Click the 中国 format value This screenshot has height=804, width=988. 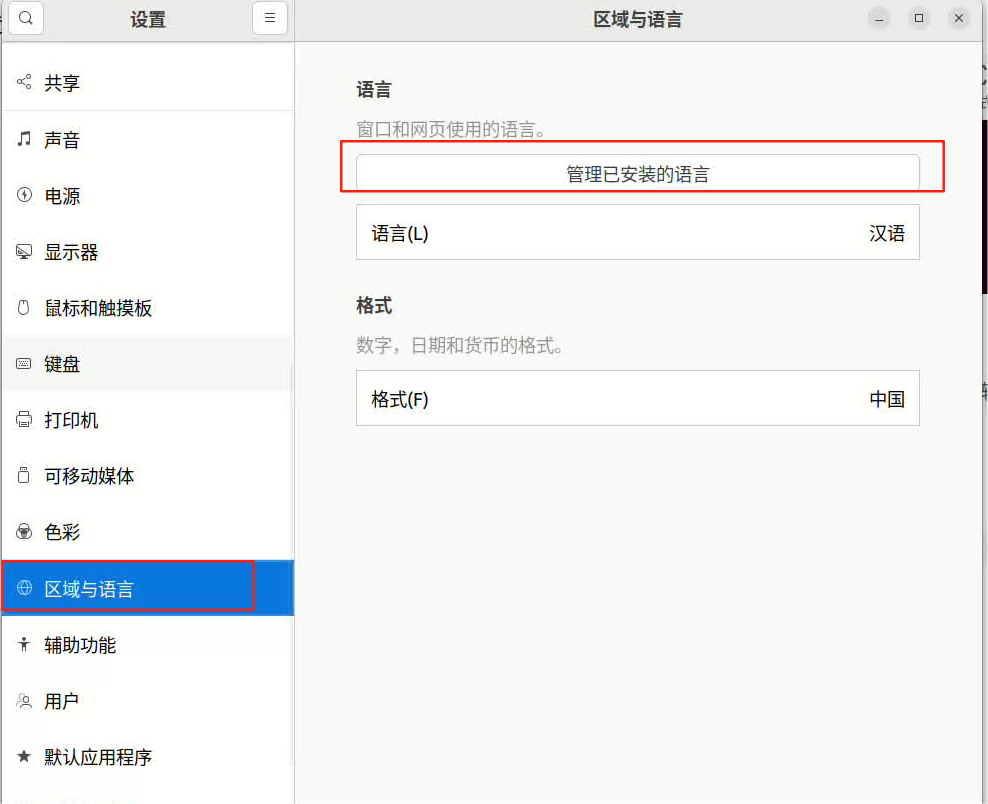887,399
